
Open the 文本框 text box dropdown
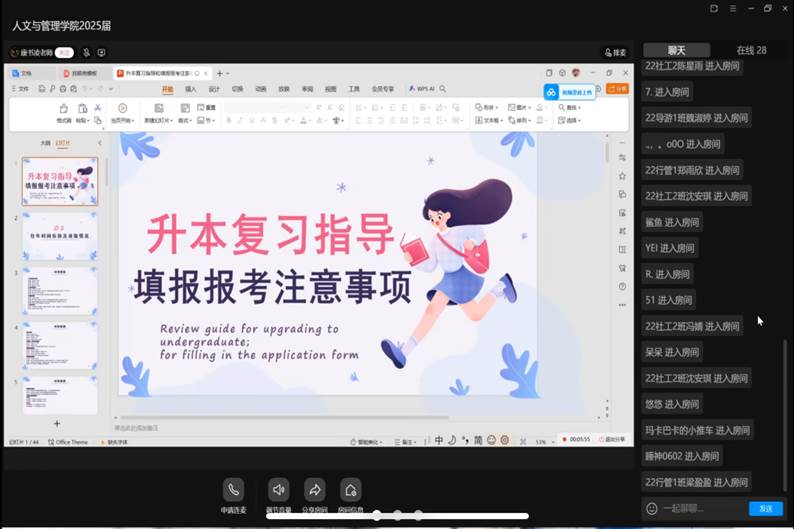(490, 120)
